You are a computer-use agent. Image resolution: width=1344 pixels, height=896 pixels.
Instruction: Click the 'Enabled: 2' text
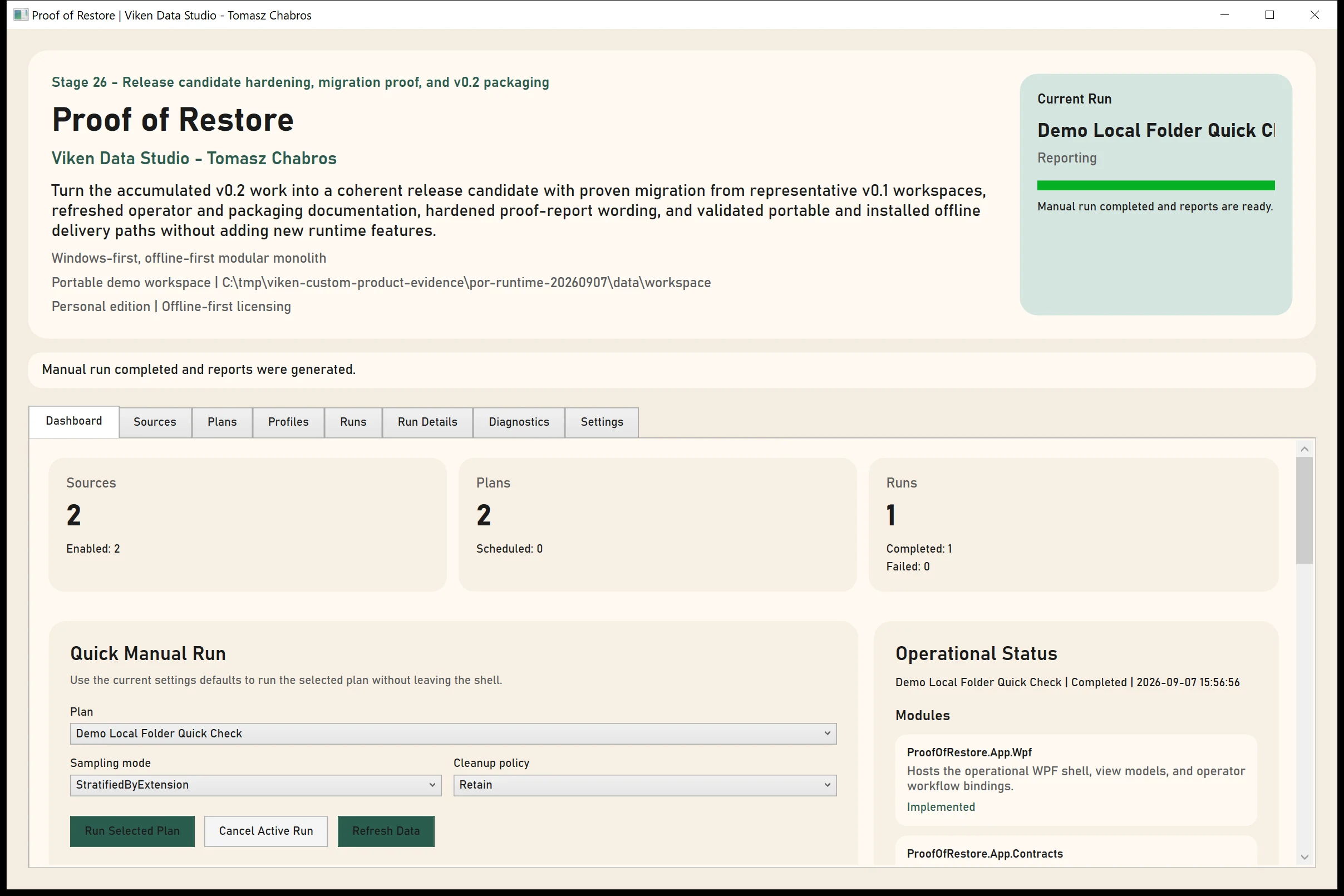tap(93, 549)
